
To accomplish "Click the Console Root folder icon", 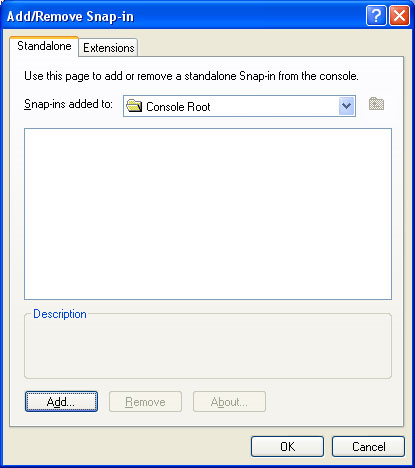I will click(x=134, y=106).
